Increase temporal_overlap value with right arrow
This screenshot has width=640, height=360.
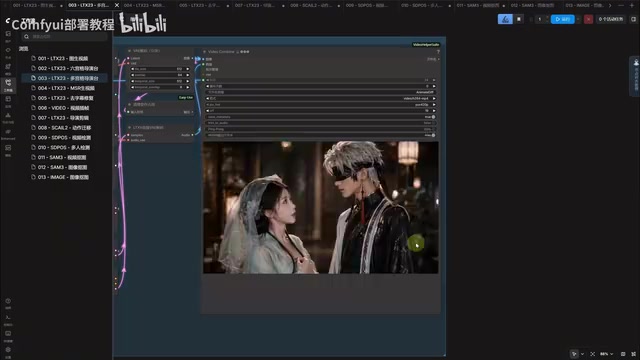pos(188,87)
